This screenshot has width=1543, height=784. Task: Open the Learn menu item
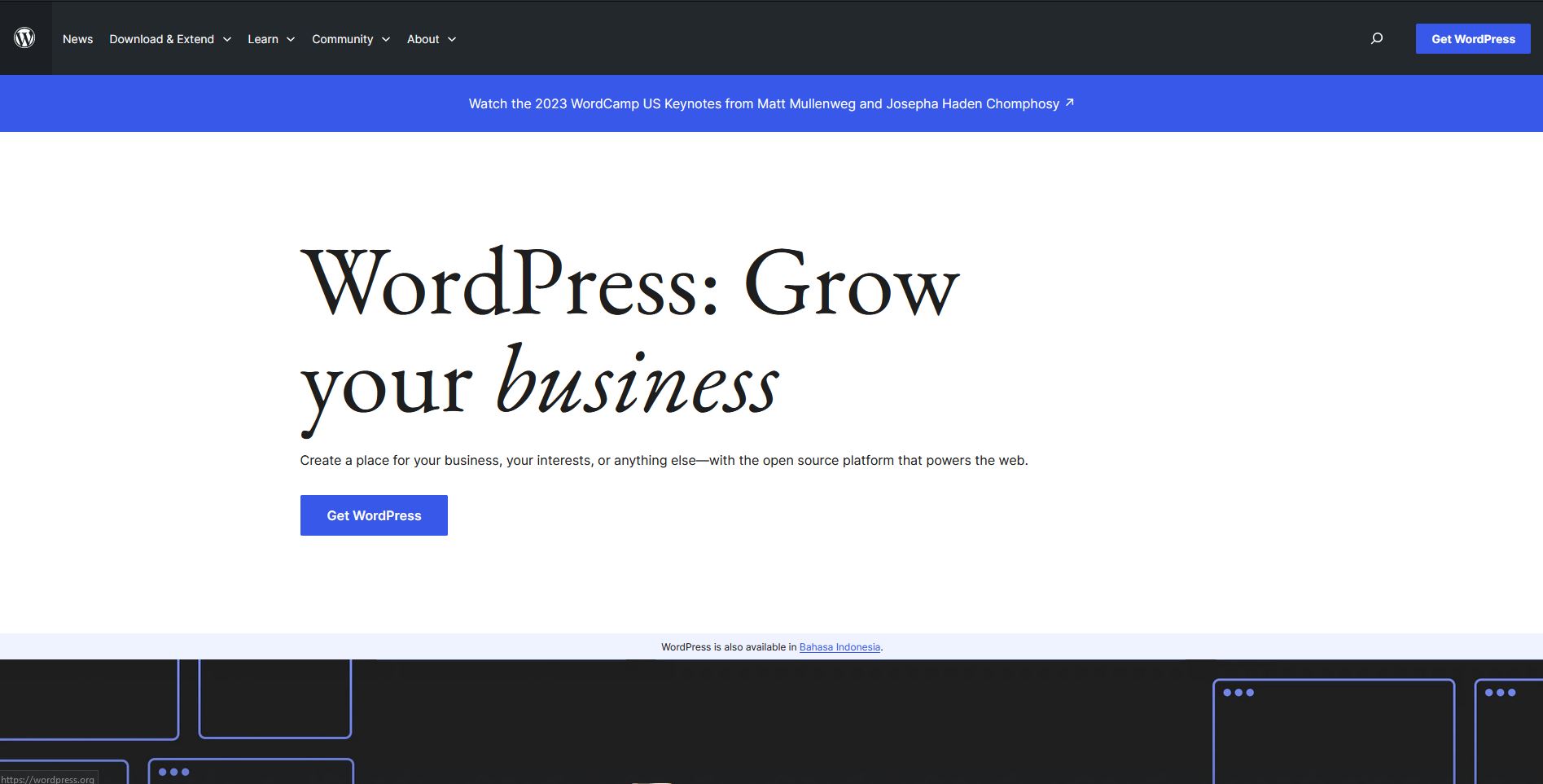point(263,39)
